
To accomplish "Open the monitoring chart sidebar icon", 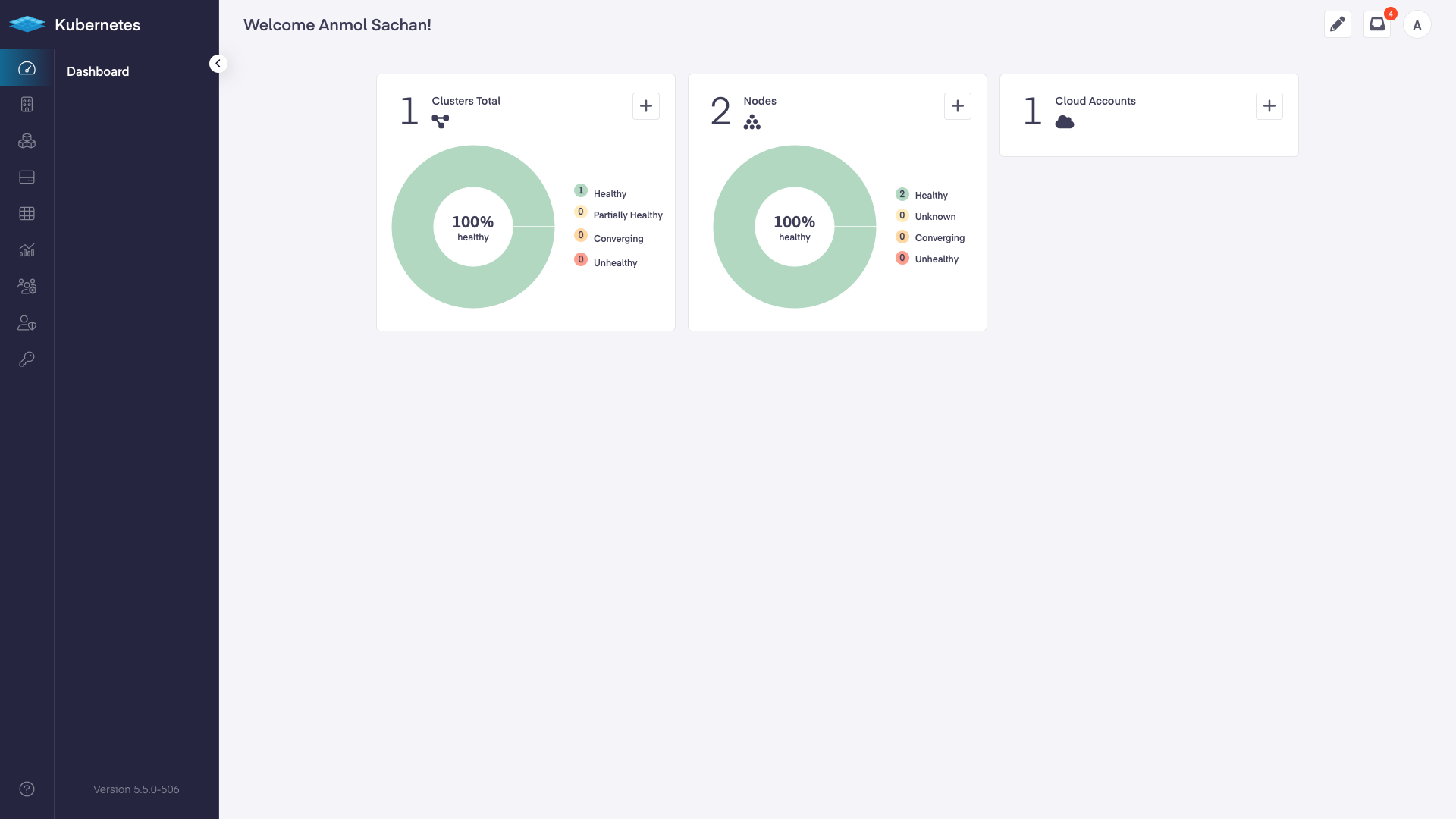I will click(x=27, y=250).
